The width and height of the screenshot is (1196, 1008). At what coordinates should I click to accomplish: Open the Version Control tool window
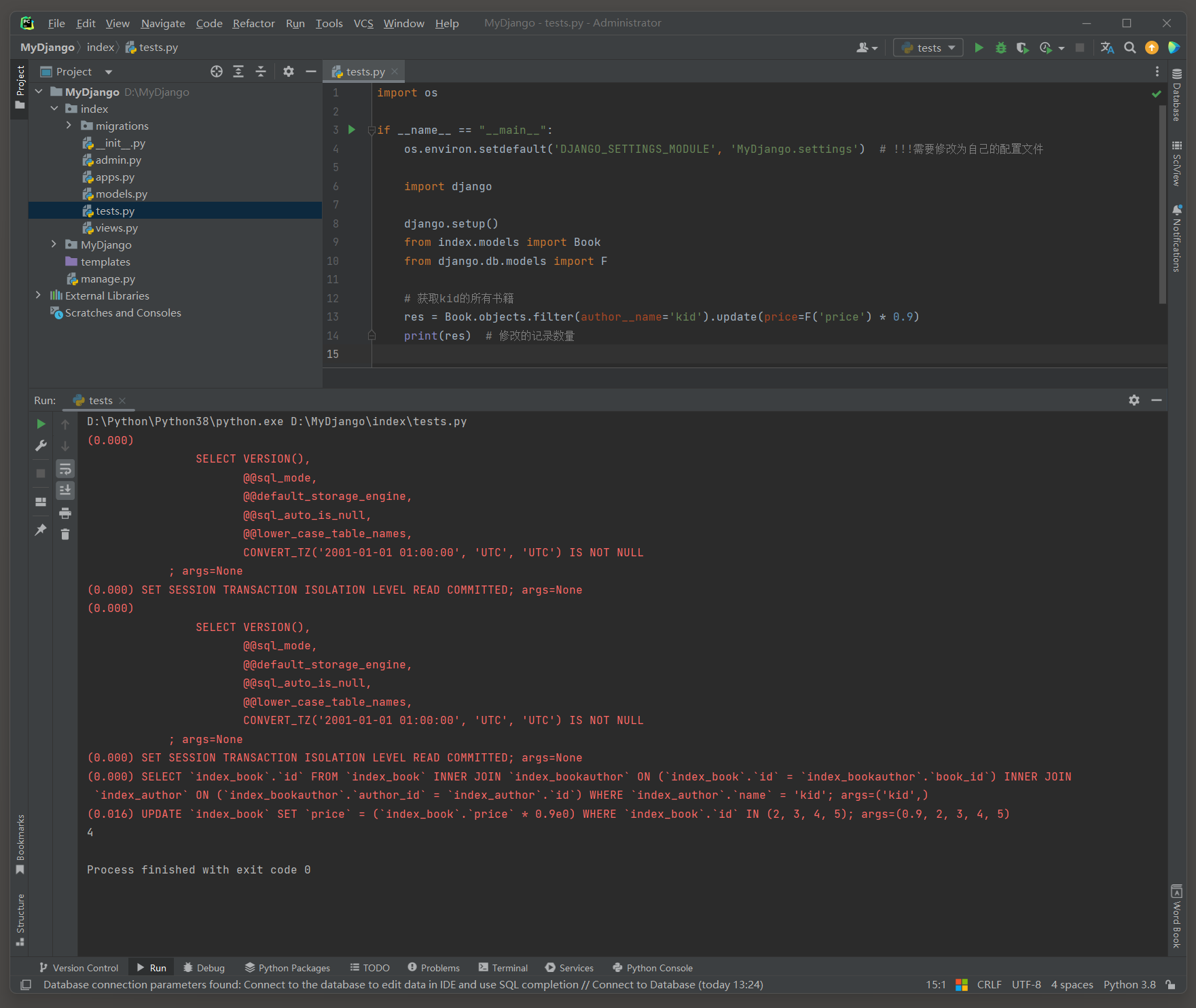point(79,968)
